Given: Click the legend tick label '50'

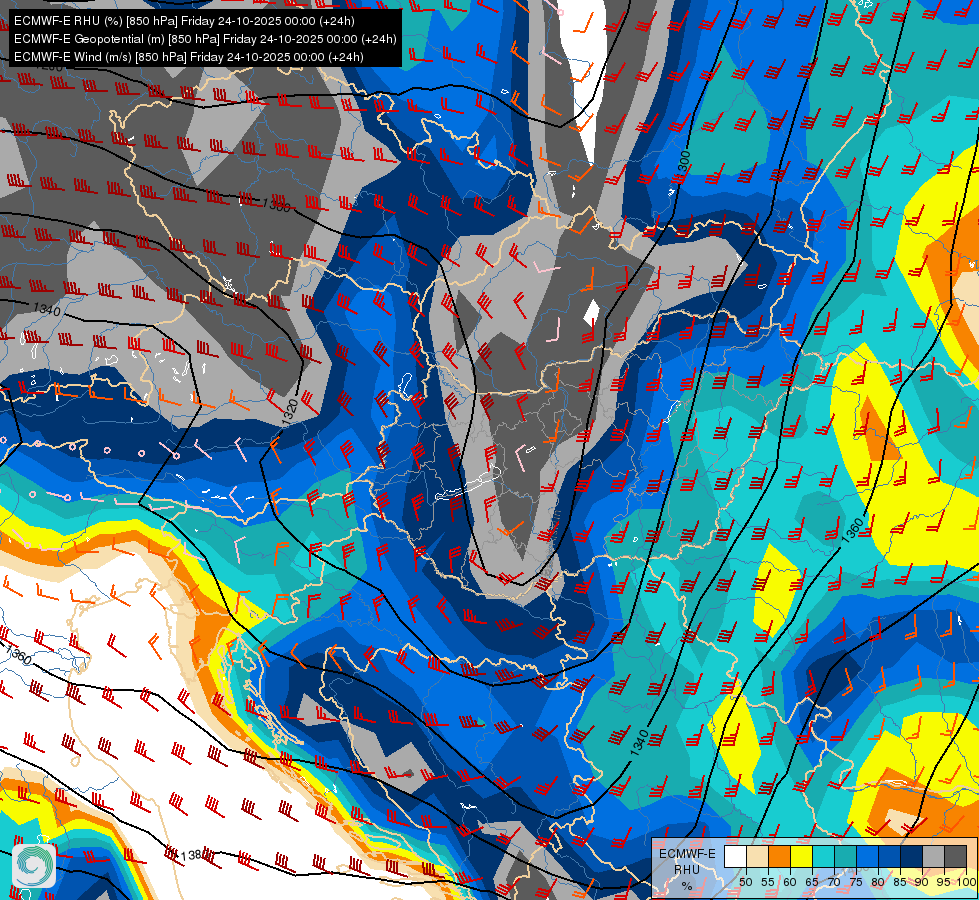Looking at the screenshot, I should [746, 882].
